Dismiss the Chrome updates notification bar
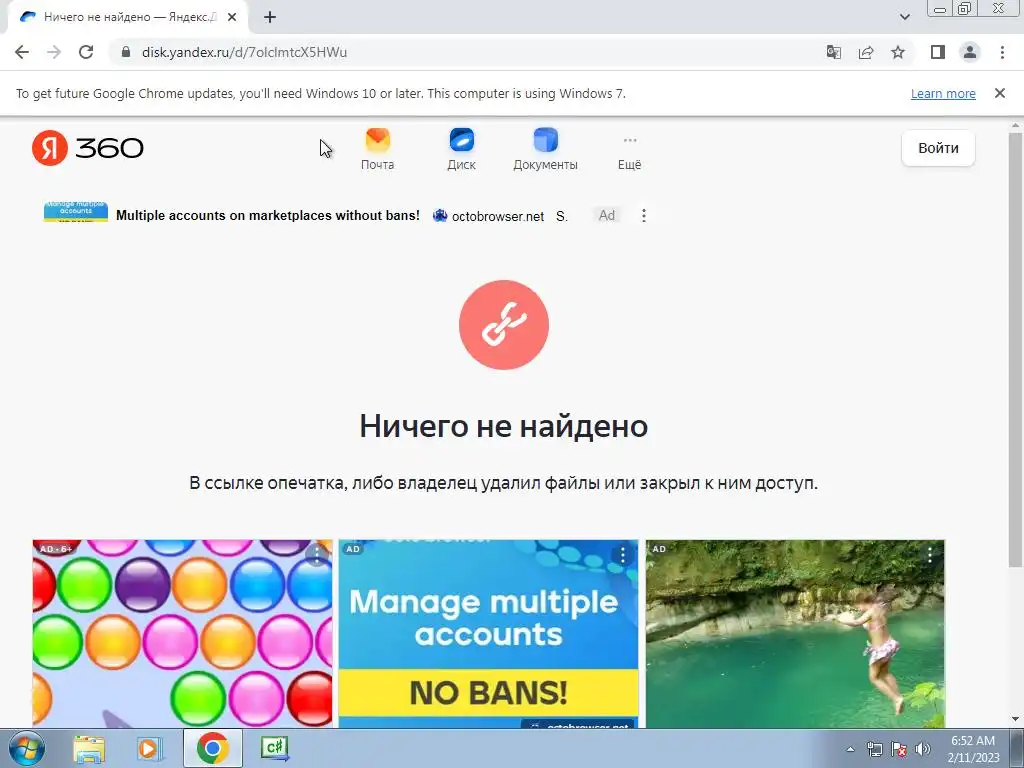 point(1000,93)
